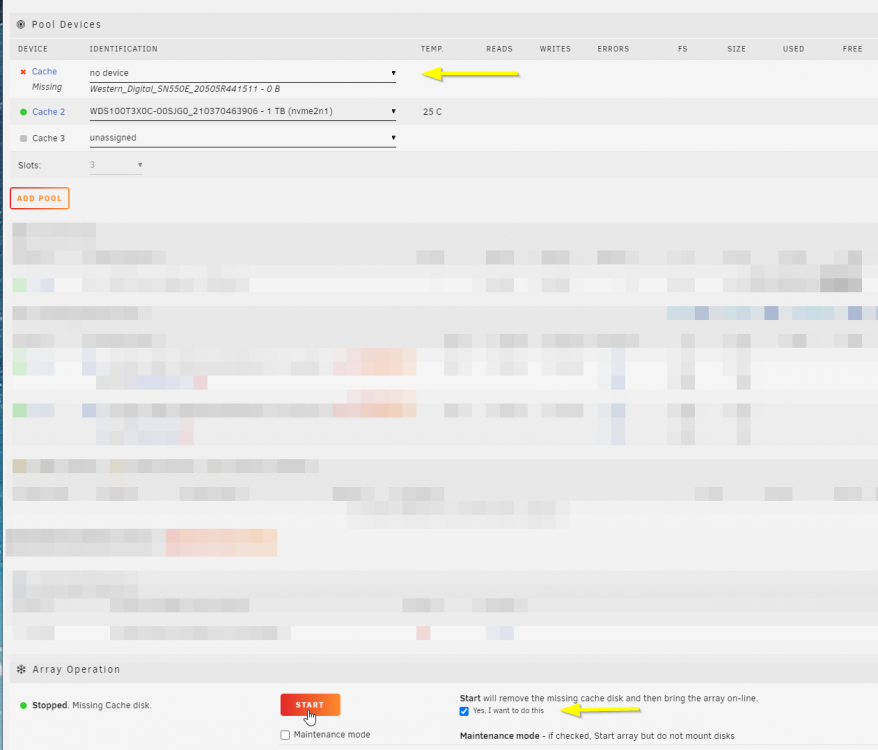Click the Add Pool button
This screenshot has width=878, height=750.
click(39, 198)
